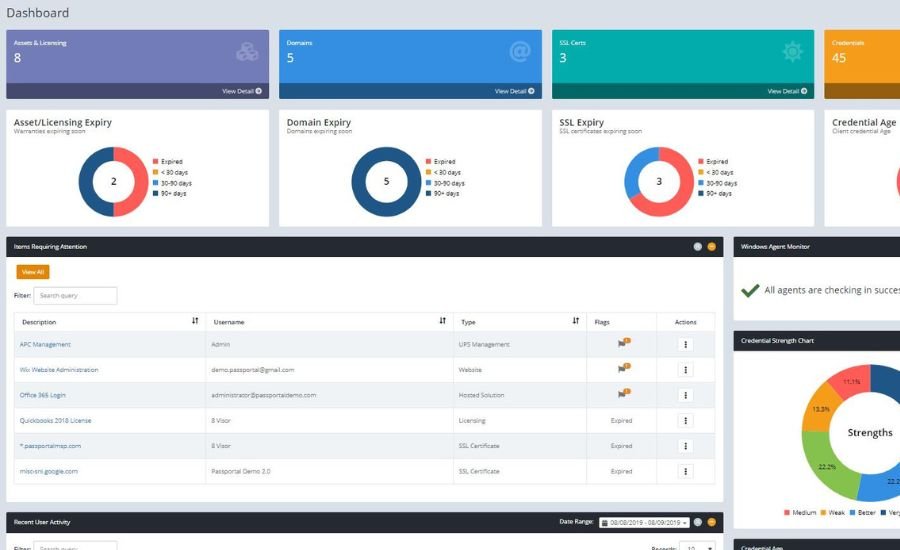
Task: Click the Credentials card showing 45
Action: coord(862,64)
